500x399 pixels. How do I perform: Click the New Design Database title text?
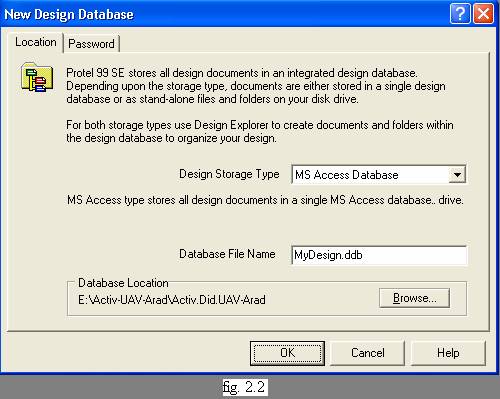[x=69, y=14]
